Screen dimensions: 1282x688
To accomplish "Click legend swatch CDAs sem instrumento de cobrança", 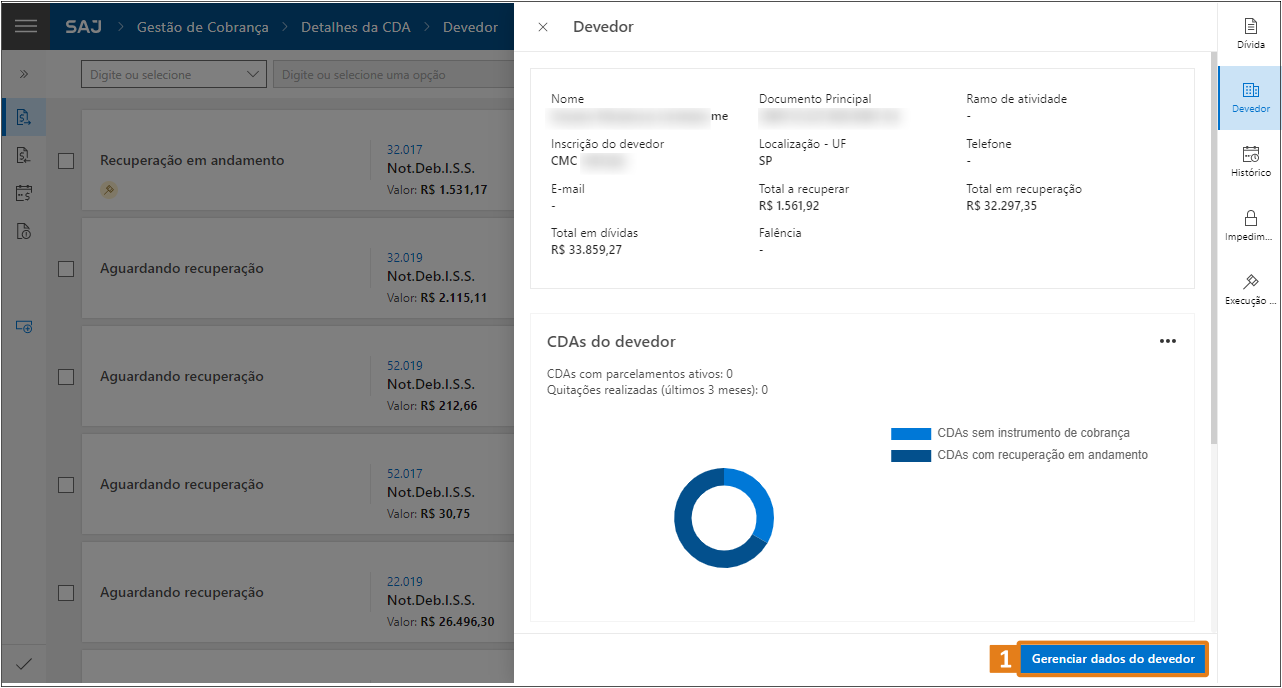I will pyautogui.click(x=911, y=434).
